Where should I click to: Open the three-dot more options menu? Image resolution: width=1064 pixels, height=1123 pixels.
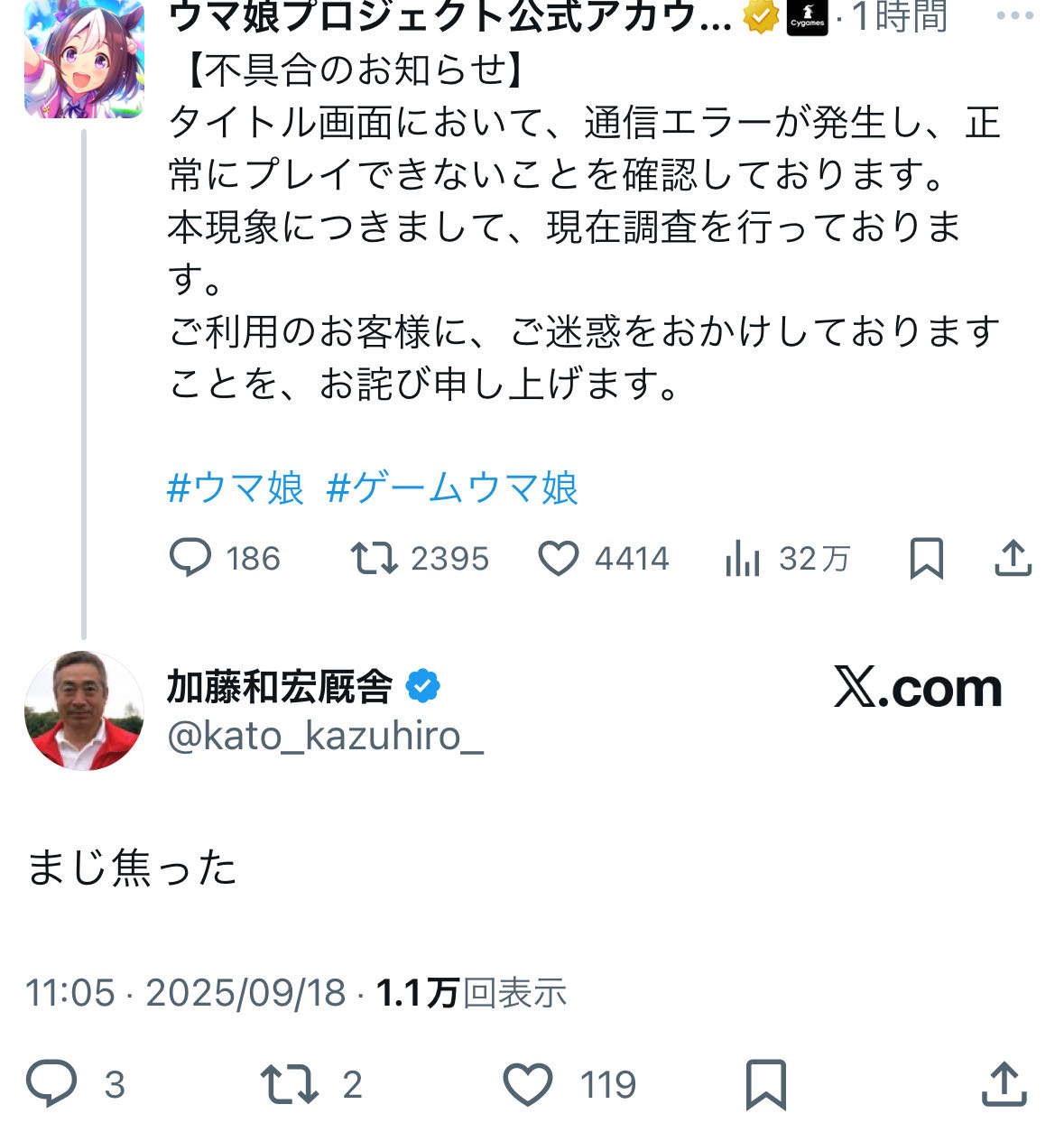click(x=1014, y=15)
